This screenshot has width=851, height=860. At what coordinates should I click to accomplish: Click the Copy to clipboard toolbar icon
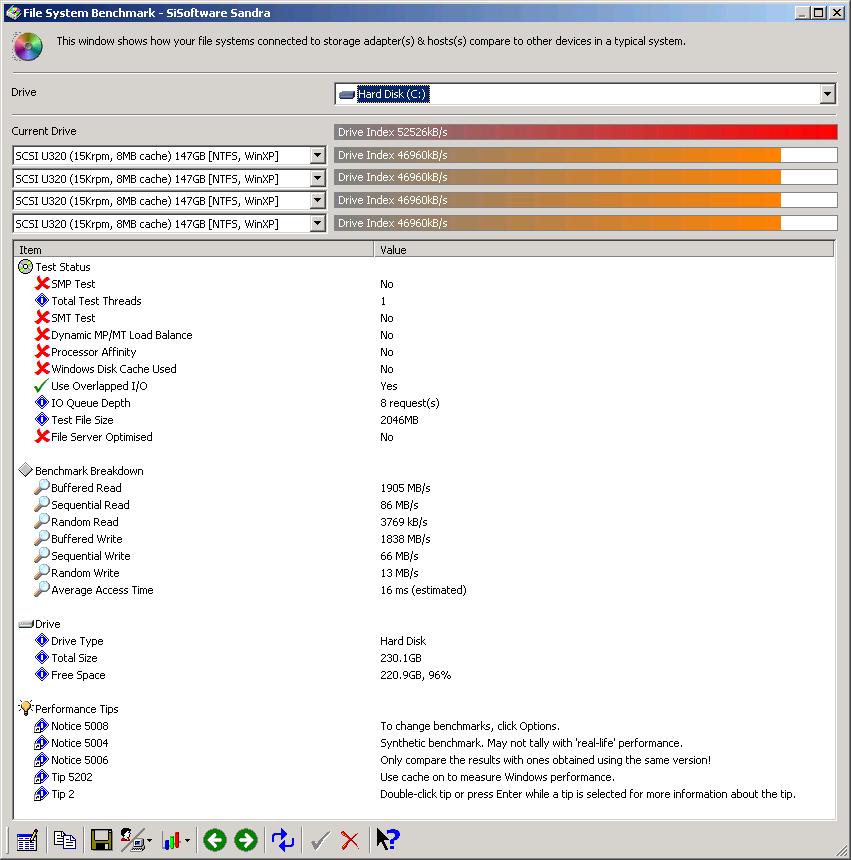(65, 840)
